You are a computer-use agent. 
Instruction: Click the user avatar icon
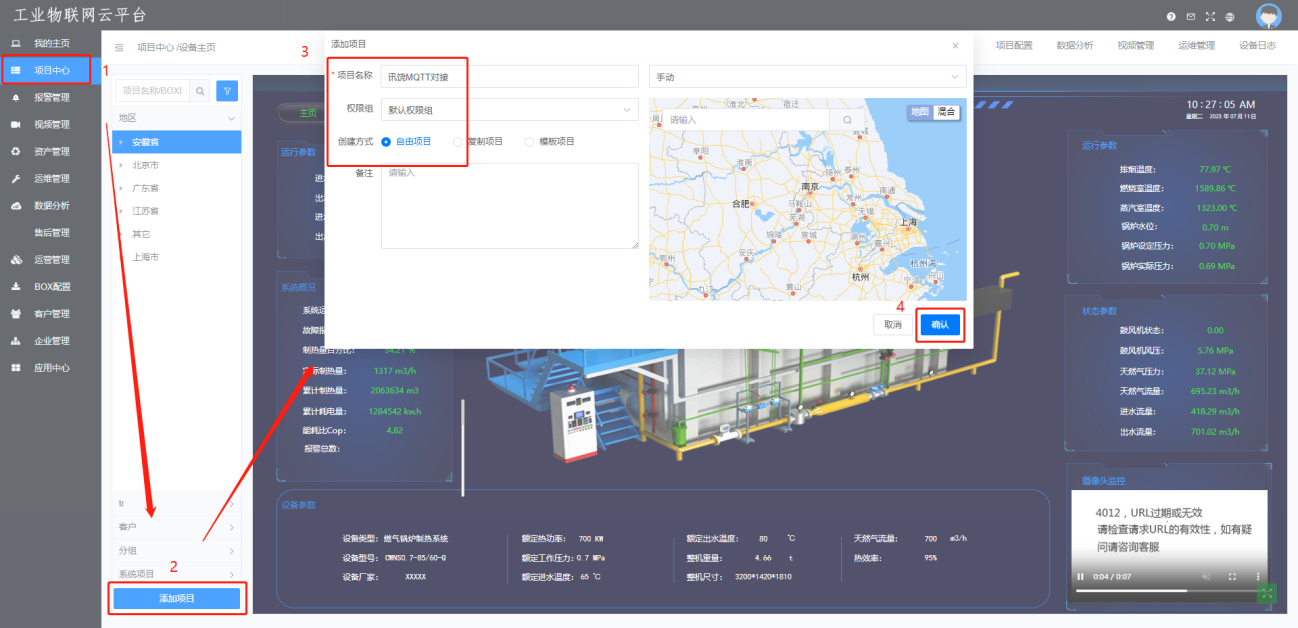coord(1268,16)
